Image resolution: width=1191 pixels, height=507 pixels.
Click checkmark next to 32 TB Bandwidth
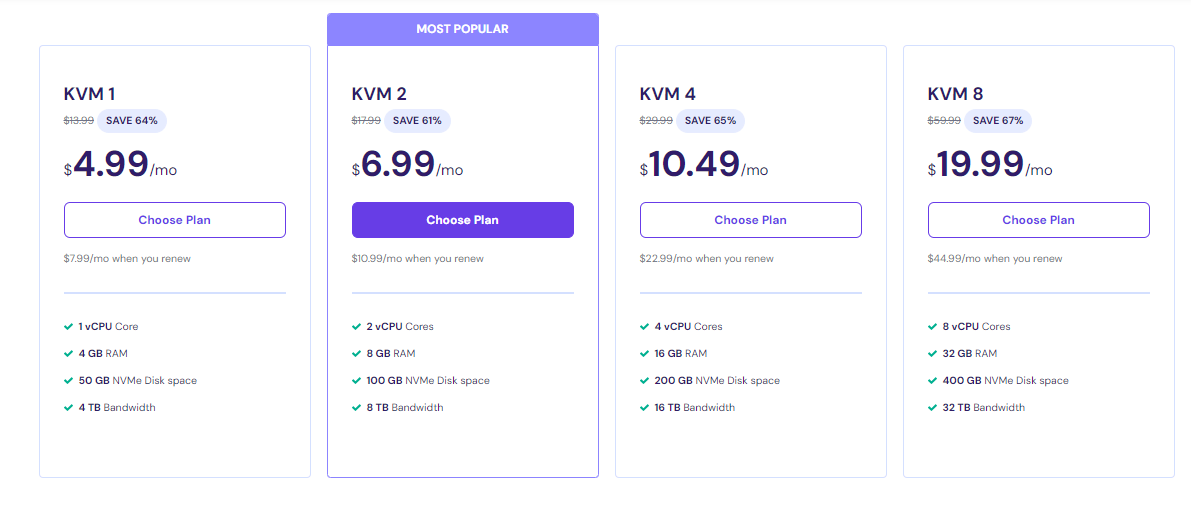[932, 408]
